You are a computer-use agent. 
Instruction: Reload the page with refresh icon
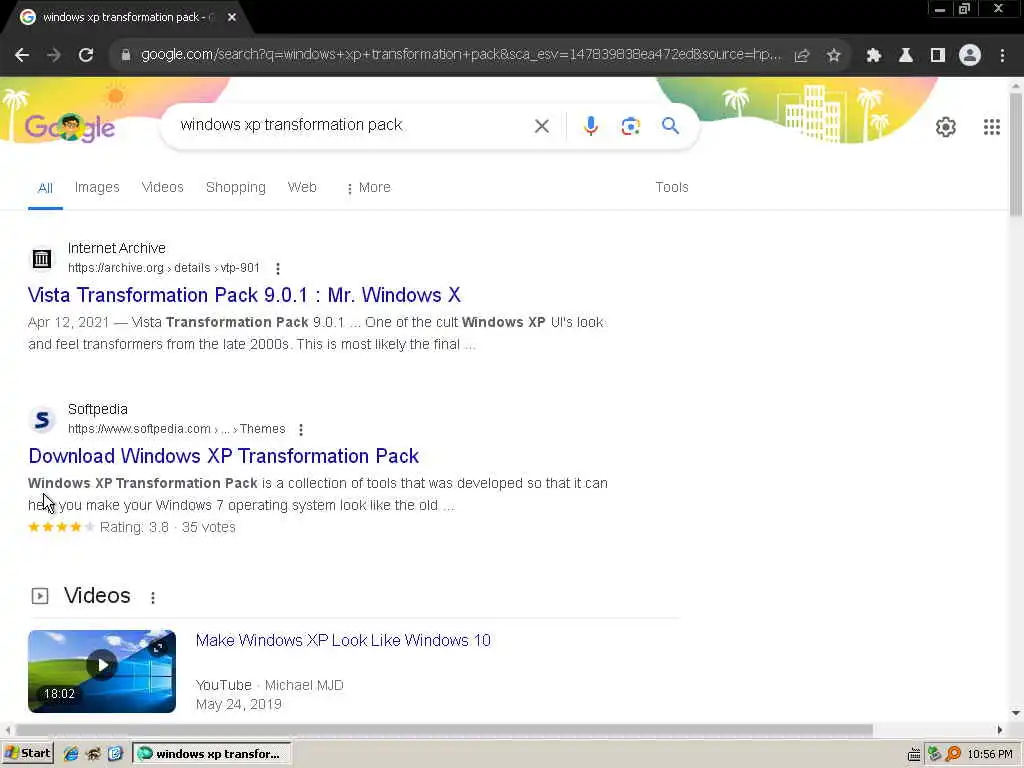[x=86, y=55]
